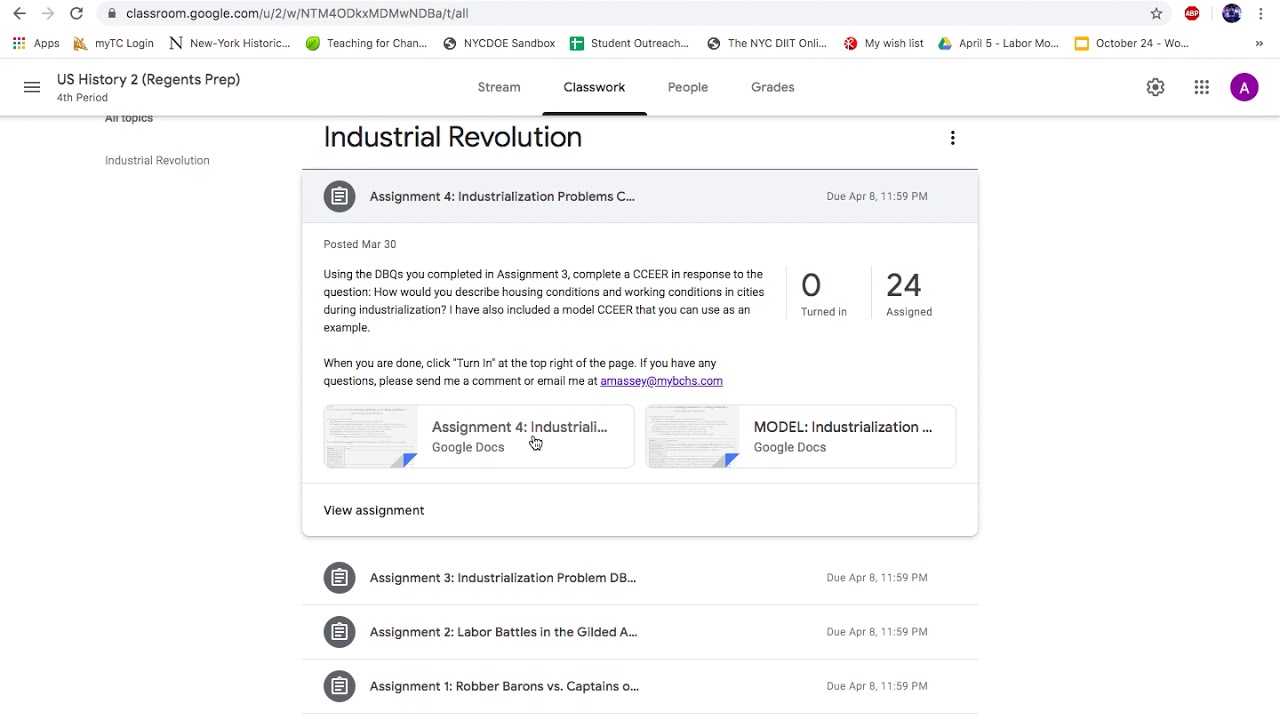Open the main hamburger menu

coord(32,87)
